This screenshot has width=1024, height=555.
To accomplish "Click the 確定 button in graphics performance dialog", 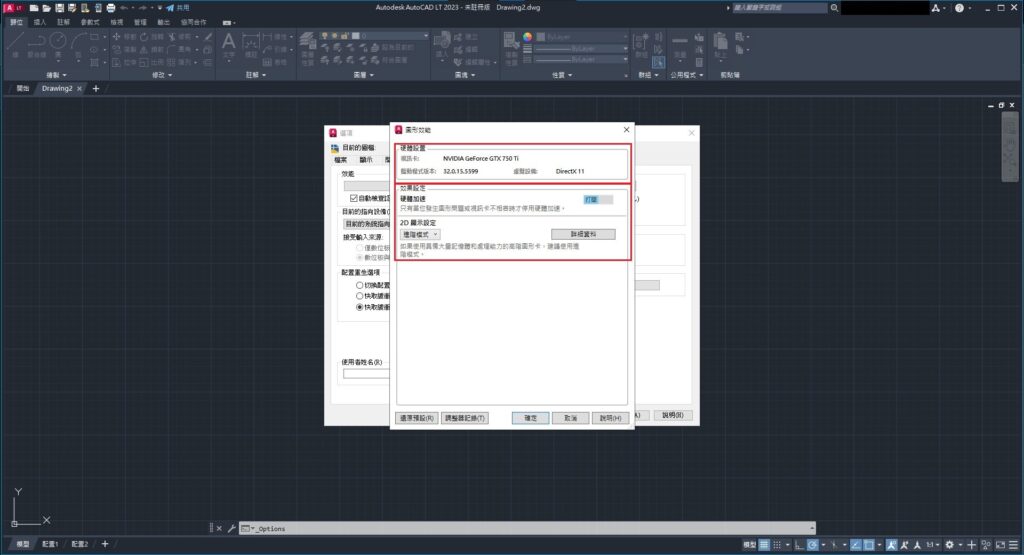I will click(x=530, y=418).
